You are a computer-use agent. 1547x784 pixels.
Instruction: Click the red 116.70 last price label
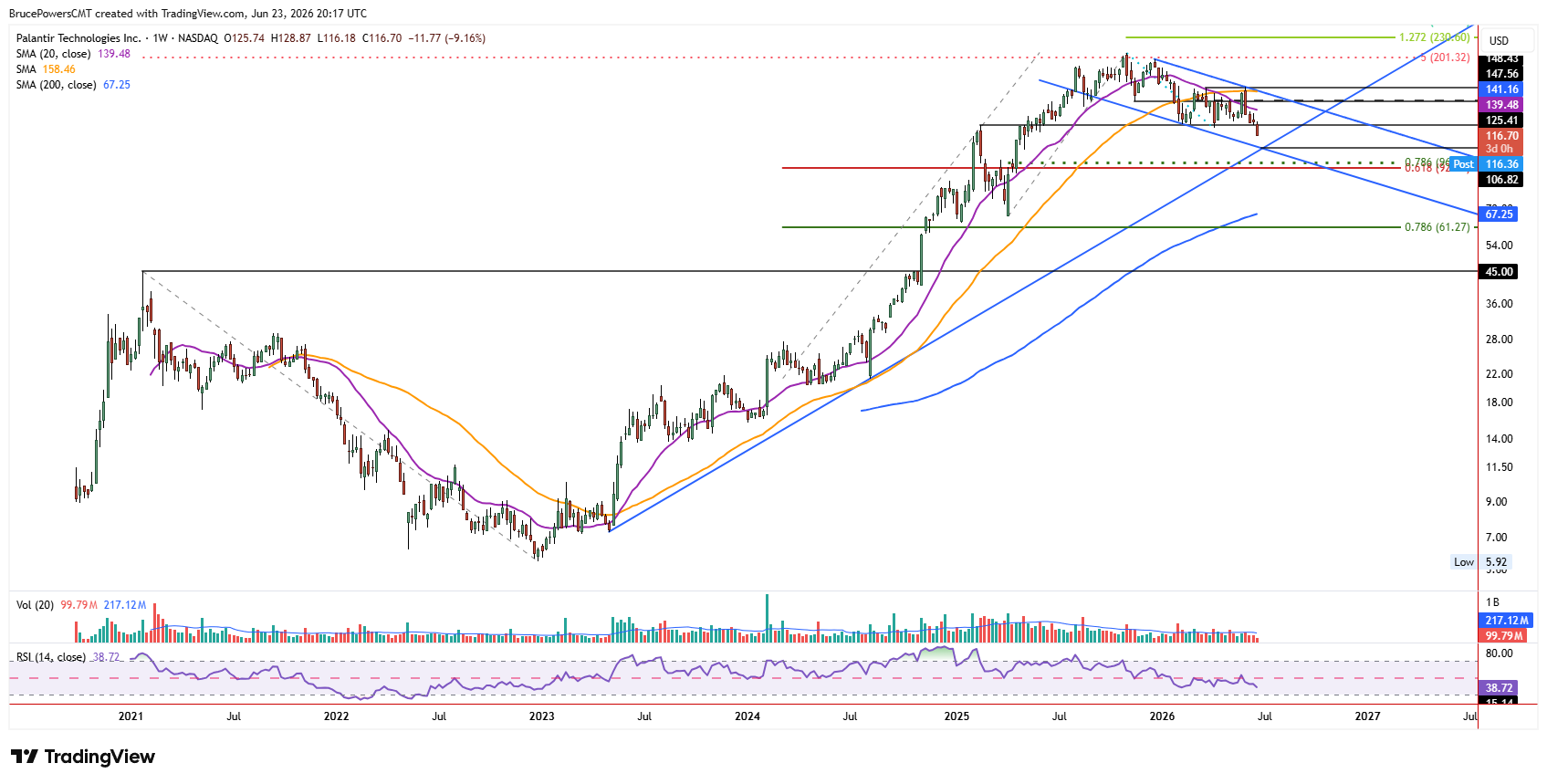coord(1500,136)
